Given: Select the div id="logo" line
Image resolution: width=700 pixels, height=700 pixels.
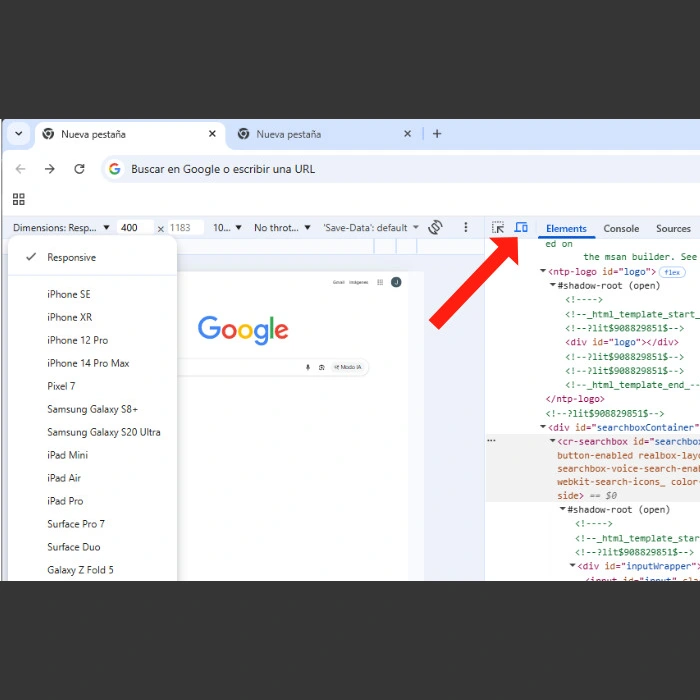Looking at the screenshot, I should [x=622, y=342].
